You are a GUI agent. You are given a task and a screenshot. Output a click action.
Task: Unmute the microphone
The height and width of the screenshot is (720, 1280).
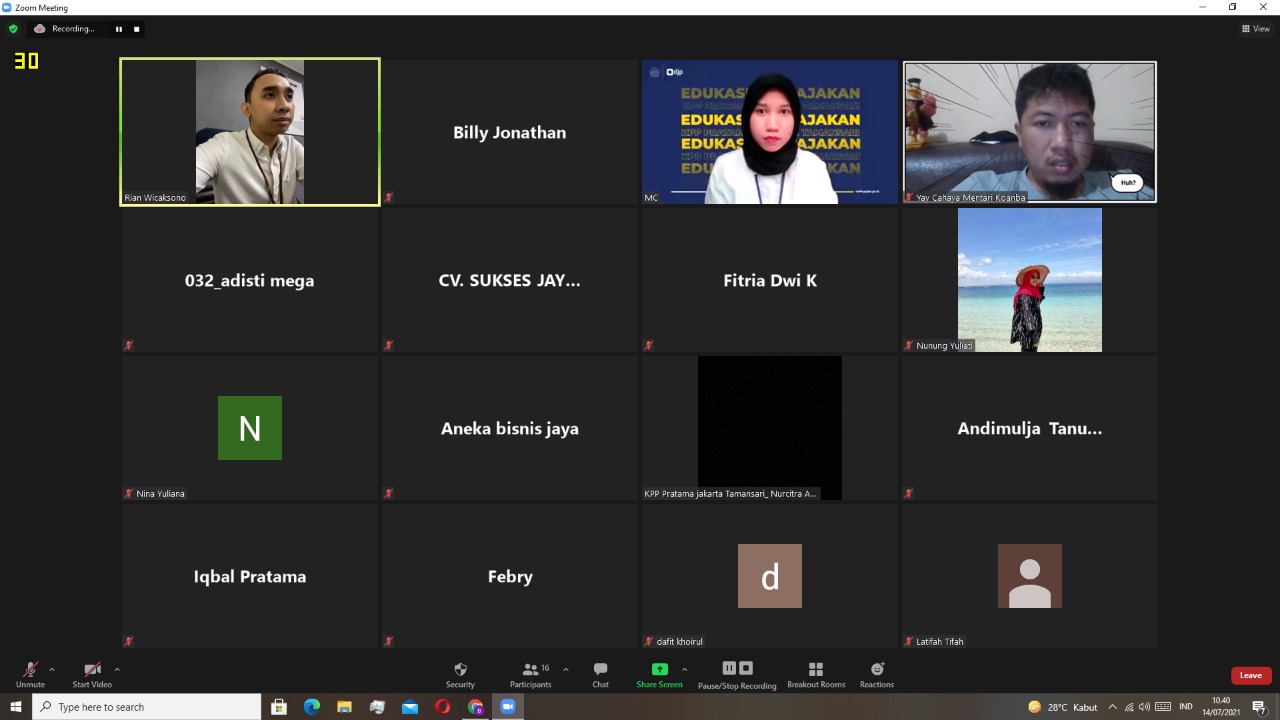30,674
